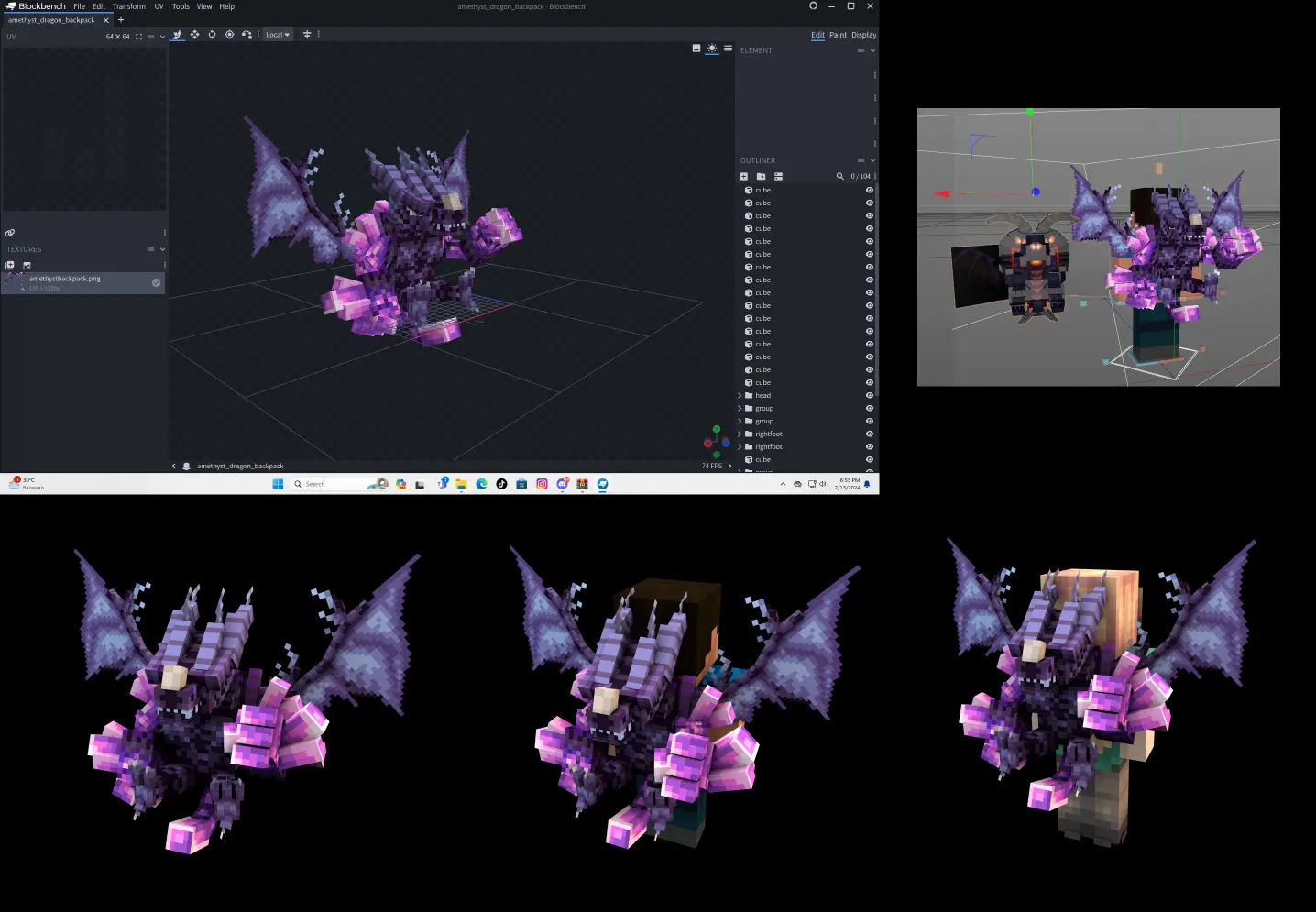Click the Create Texture icon
This screenshot has height=912, width=1316.
click(x=27, y=265)
